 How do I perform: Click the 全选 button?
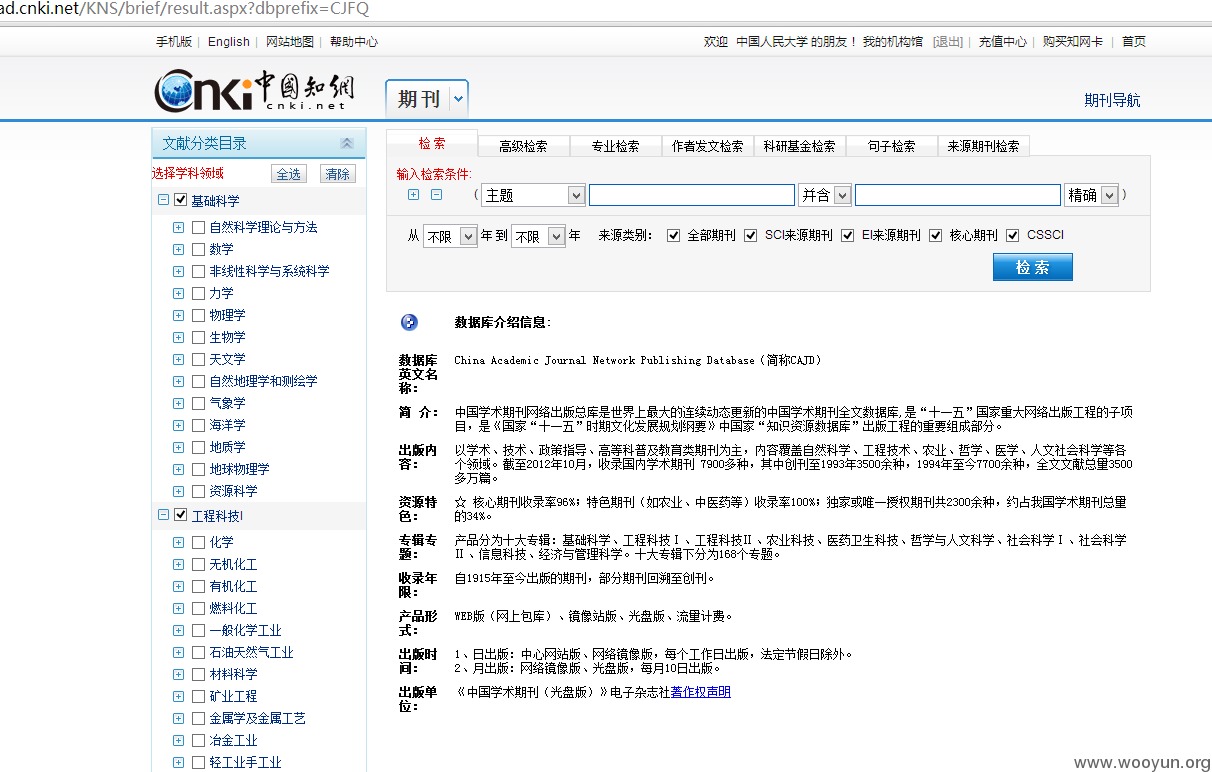tap(289, 174)
